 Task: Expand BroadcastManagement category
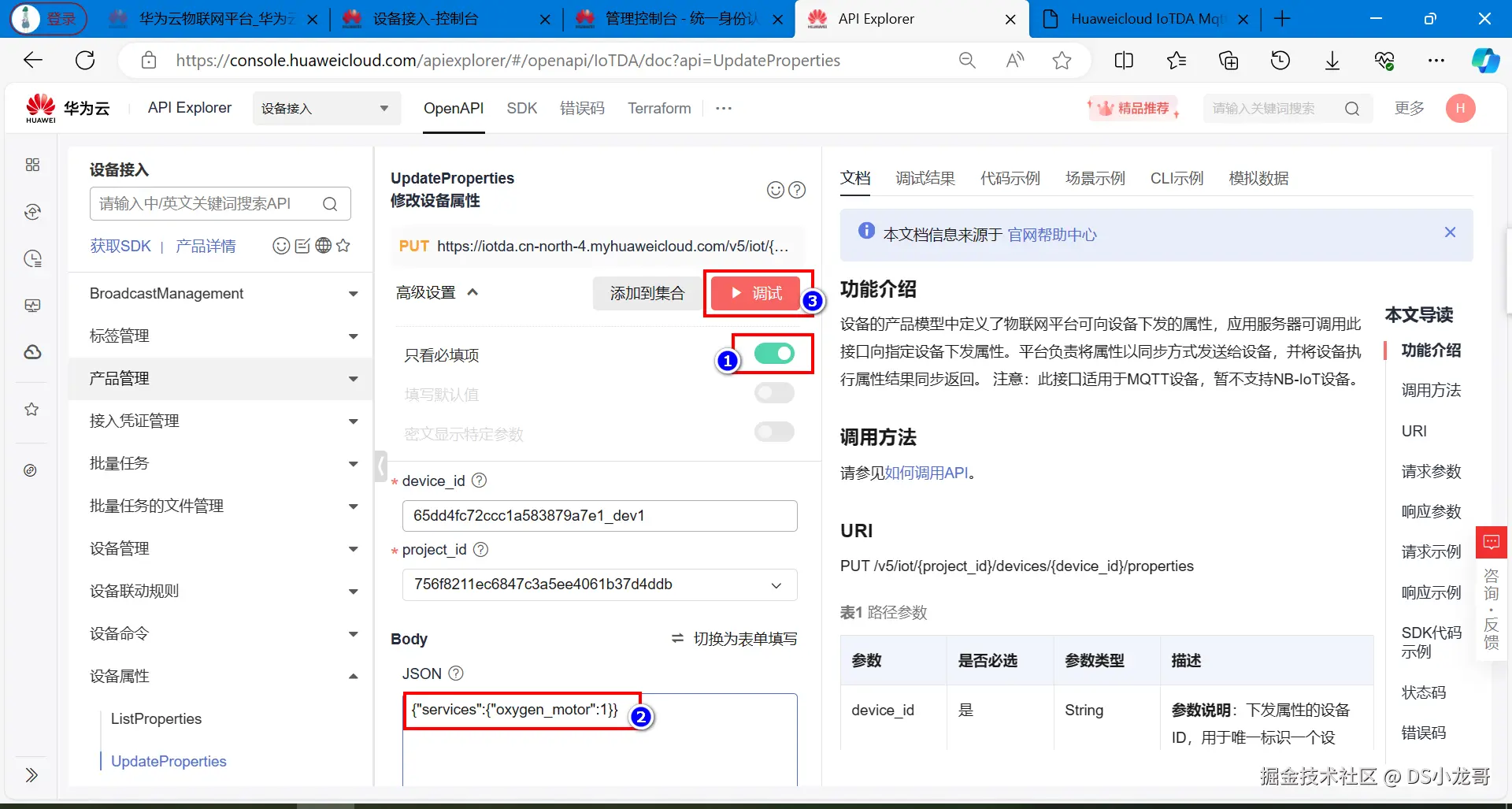220,294
